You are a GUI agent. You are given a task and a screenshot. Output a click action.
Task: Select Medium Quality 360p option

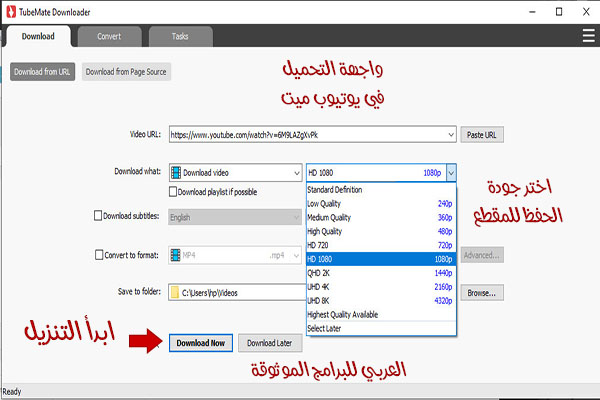click(x=381, y=217)
